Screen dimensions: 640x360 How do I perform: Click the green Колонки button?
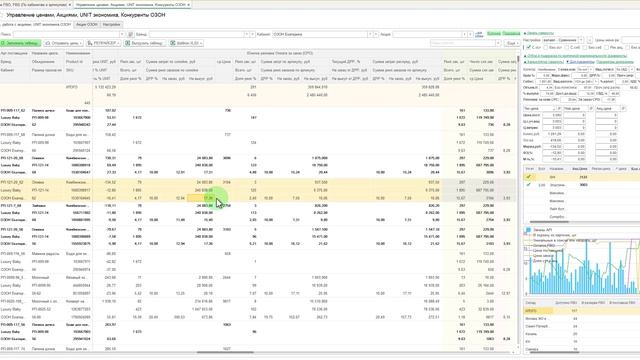point(493,33)
